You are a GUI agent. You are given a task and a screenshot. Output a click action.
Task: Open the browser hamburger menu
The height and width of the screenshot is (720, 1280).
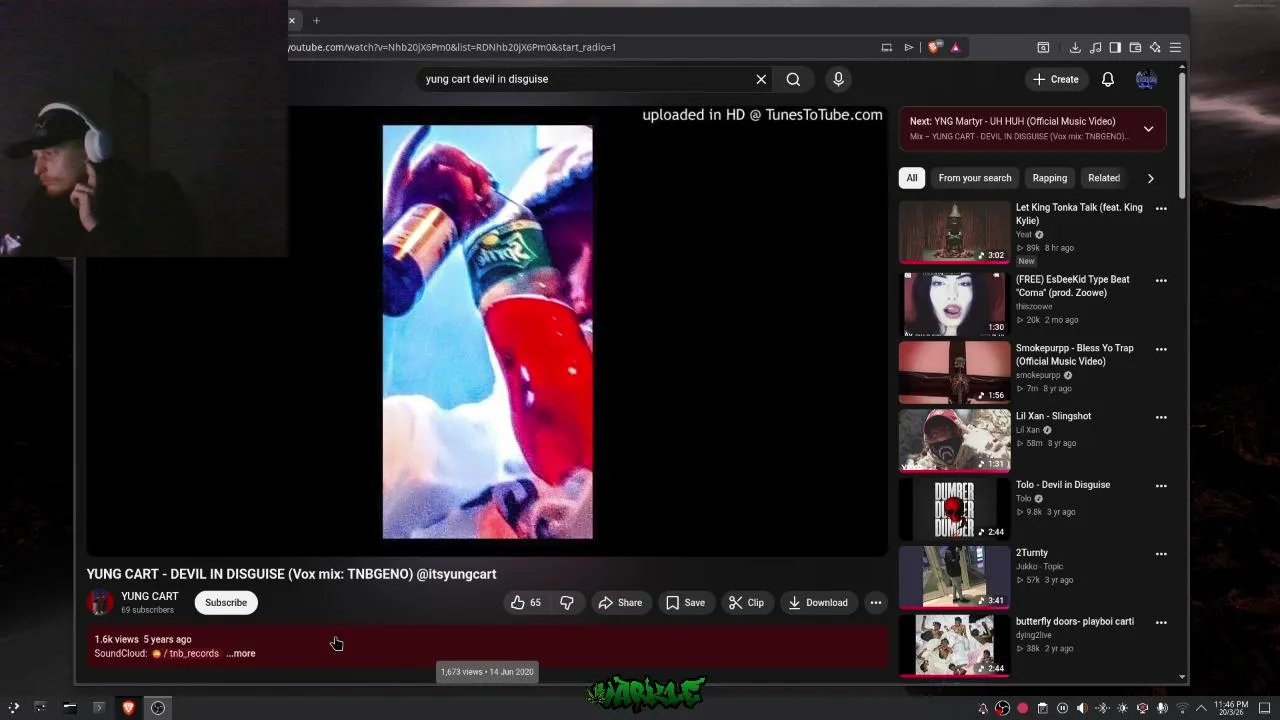[x=1175, y=47]
